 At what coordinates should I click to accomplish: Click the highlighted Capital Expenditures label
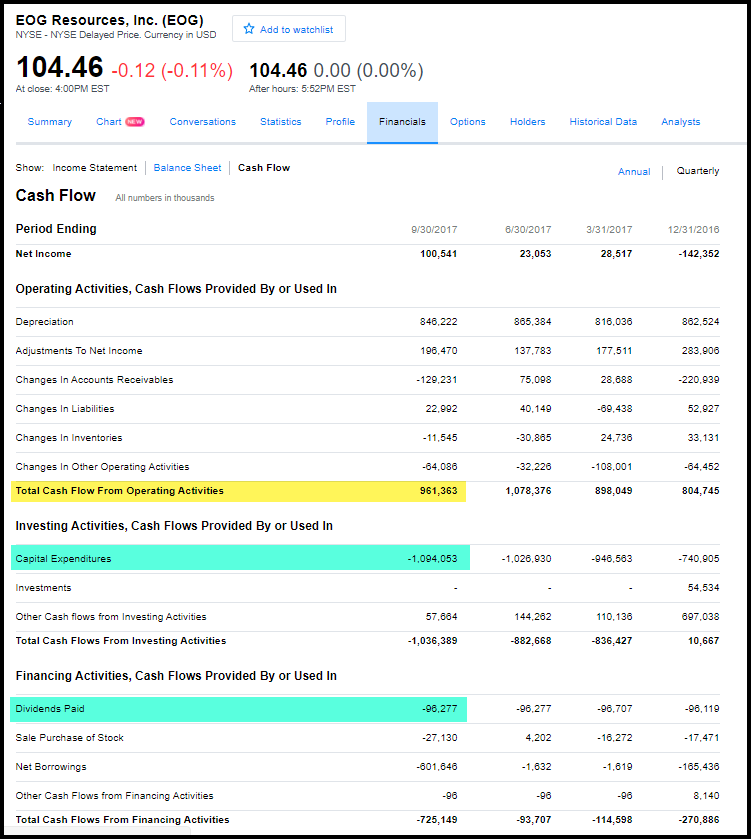click(63, 559)
